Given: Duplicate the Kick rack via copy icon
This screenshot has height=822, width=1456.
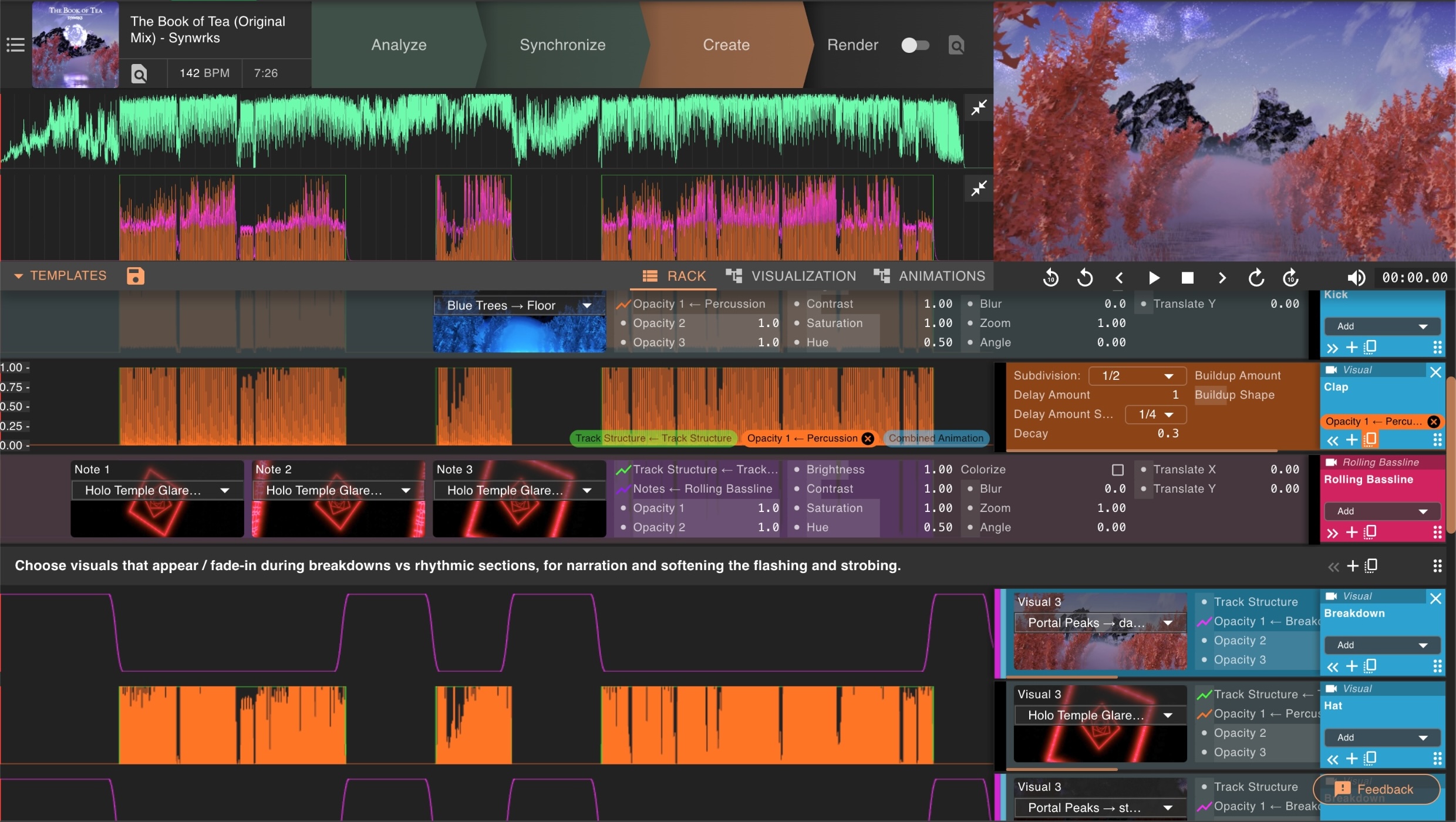Looking at the screenshot, I should click(1370, 347).
